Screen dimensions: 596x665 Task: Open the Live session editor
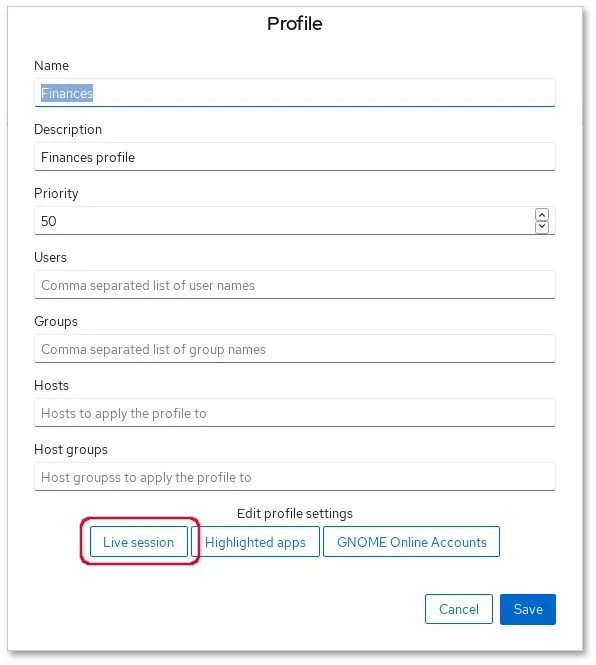pyautogui.click(x=139, y=542)
